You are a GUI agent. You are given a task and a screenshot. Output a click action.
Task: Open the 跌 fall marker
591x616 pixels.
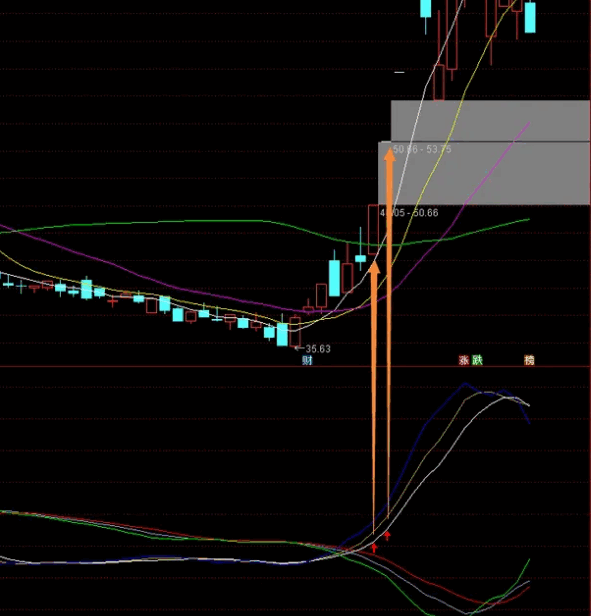point(477,360)
